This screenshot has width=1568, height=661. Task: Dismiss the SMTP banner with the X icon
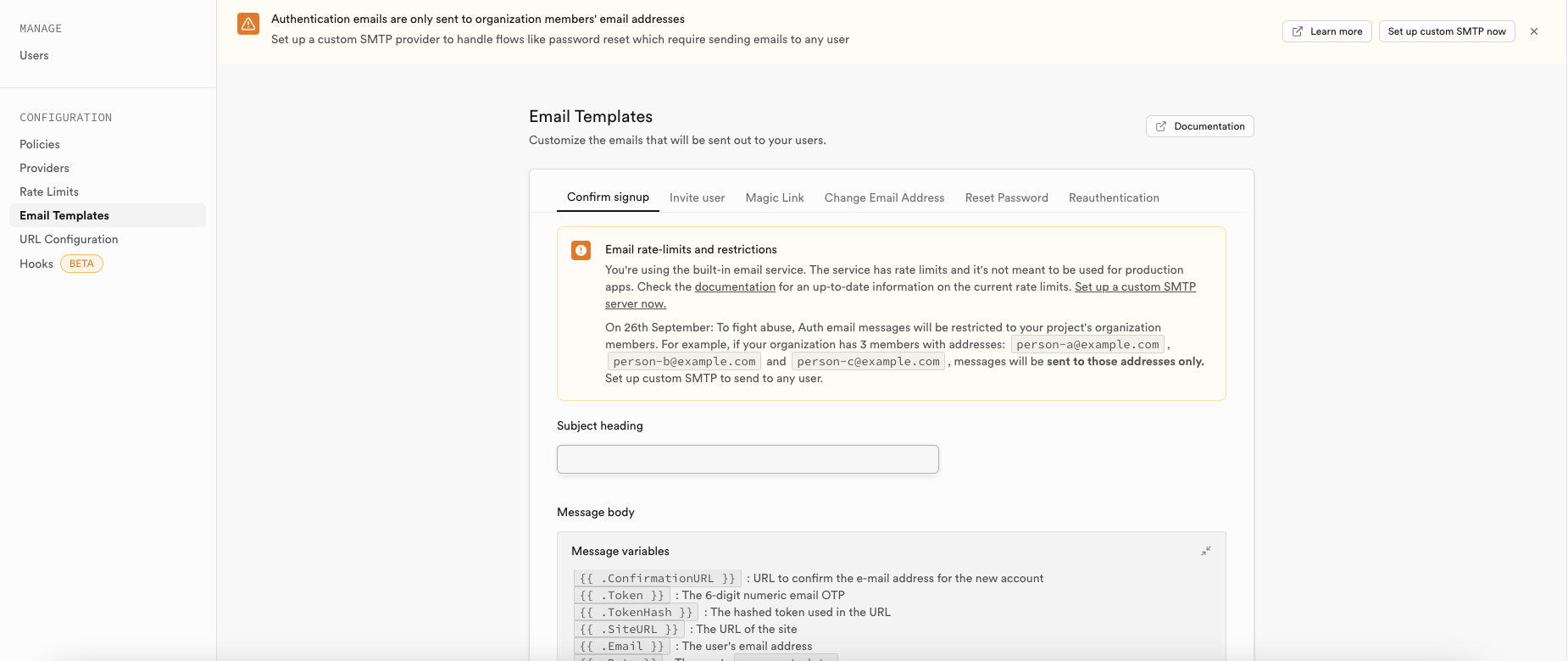pos(1534,31)
